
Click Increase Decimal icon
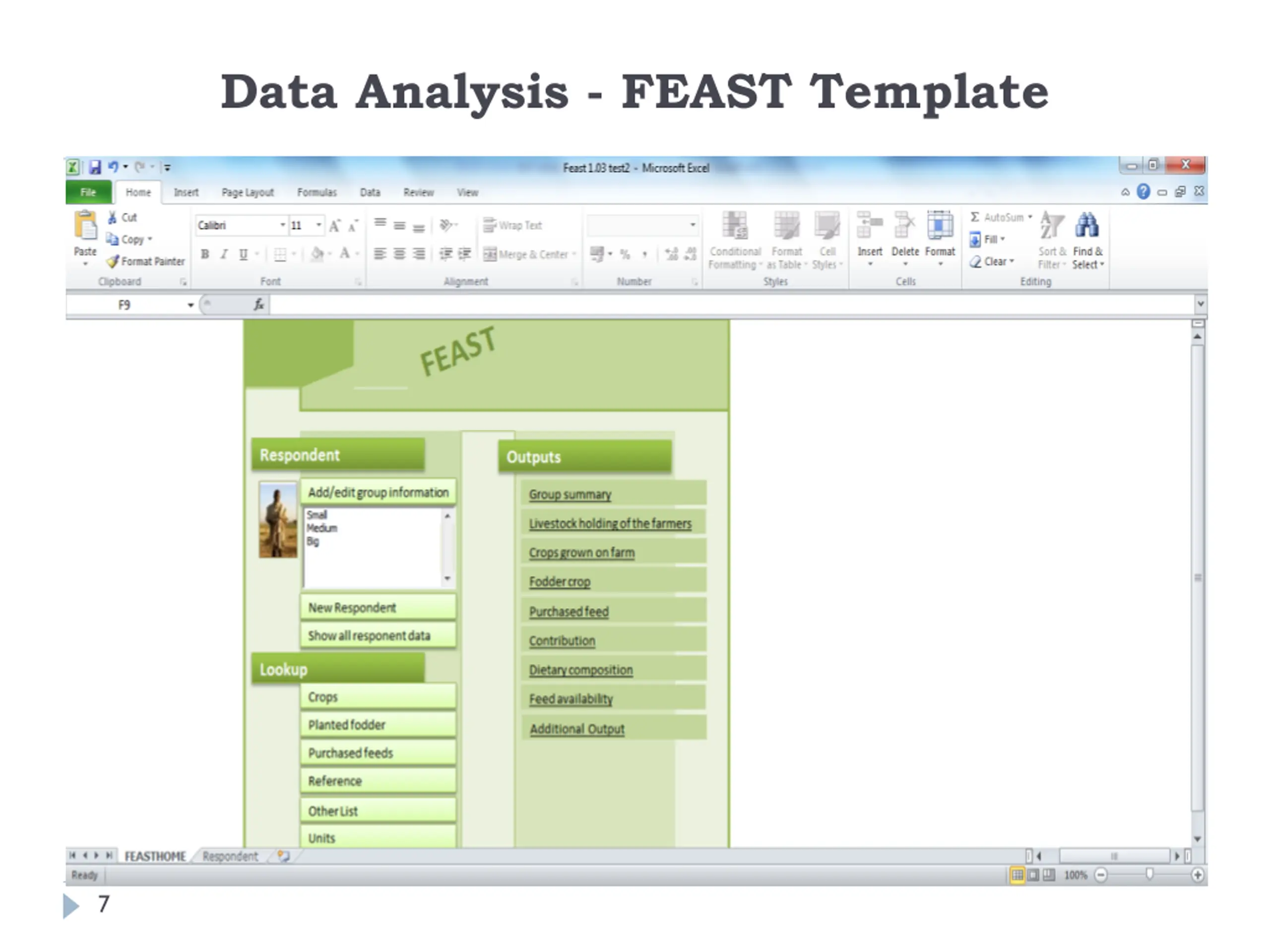pyautogui.click(x=671, y=254)
